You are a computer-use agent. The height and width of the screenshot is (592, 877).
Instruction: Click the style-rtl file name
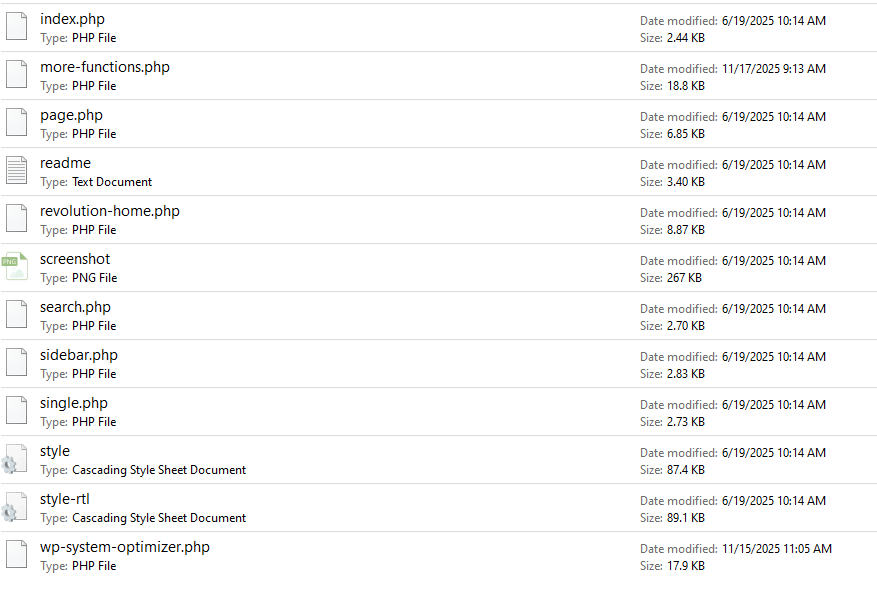65,499
